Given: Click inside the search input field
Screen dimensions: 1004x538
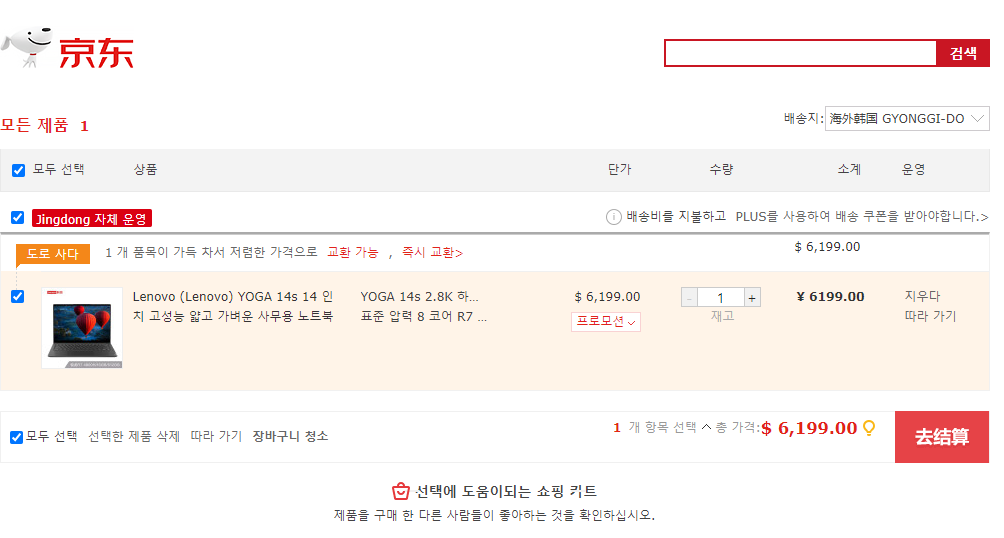Looking at the screenshot, I should [800, 53].
